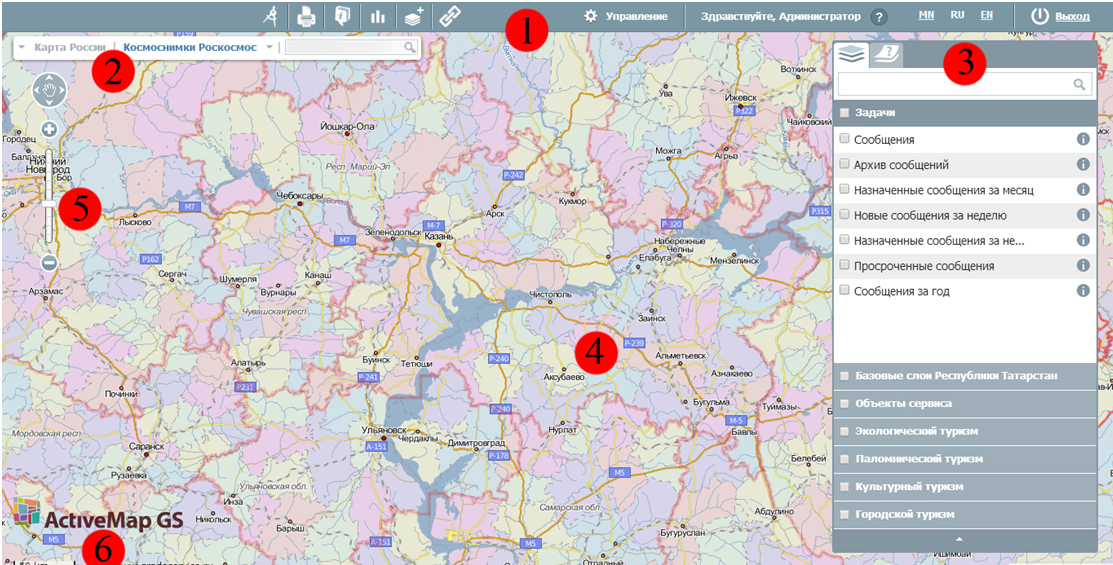
Task: Select the Карта России base map
Action: [x=70, y=48]
